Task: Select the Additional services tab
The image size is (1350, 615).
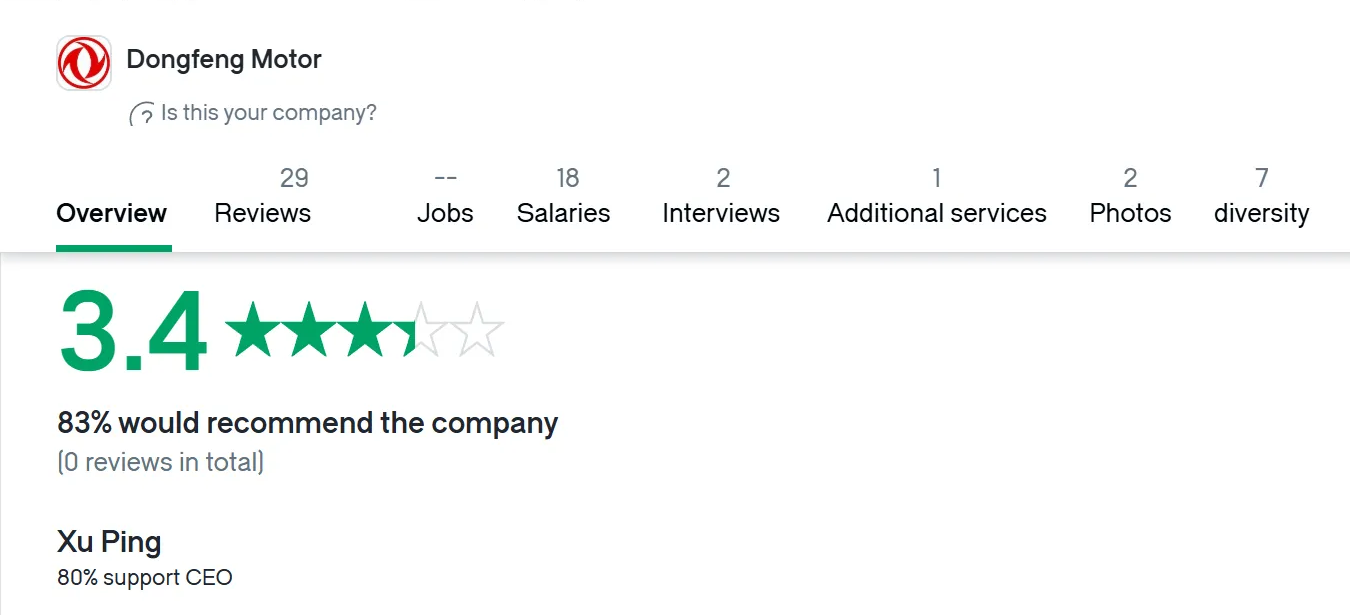Action: pyautogui.click(x=937, y=196)
